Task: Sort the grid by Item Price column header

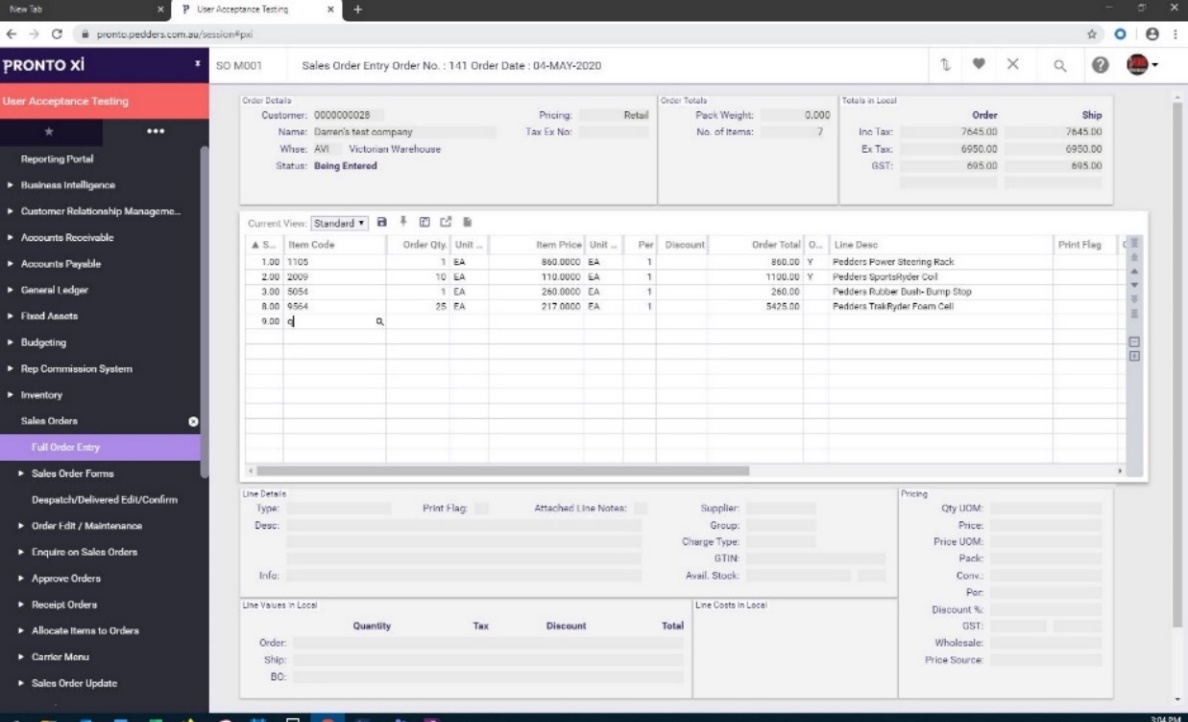Action: point(536,245)
